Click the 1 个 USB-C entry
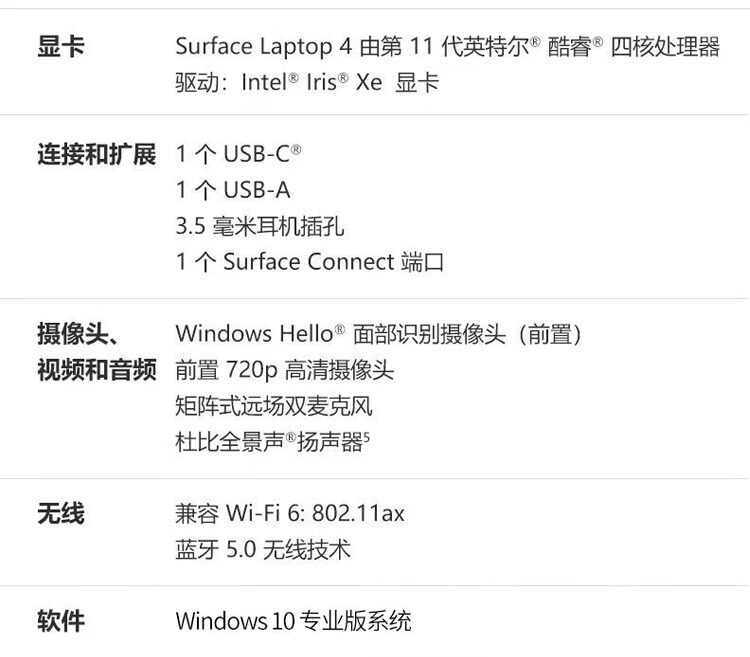750x657 pixels. [x=238, y=154]
